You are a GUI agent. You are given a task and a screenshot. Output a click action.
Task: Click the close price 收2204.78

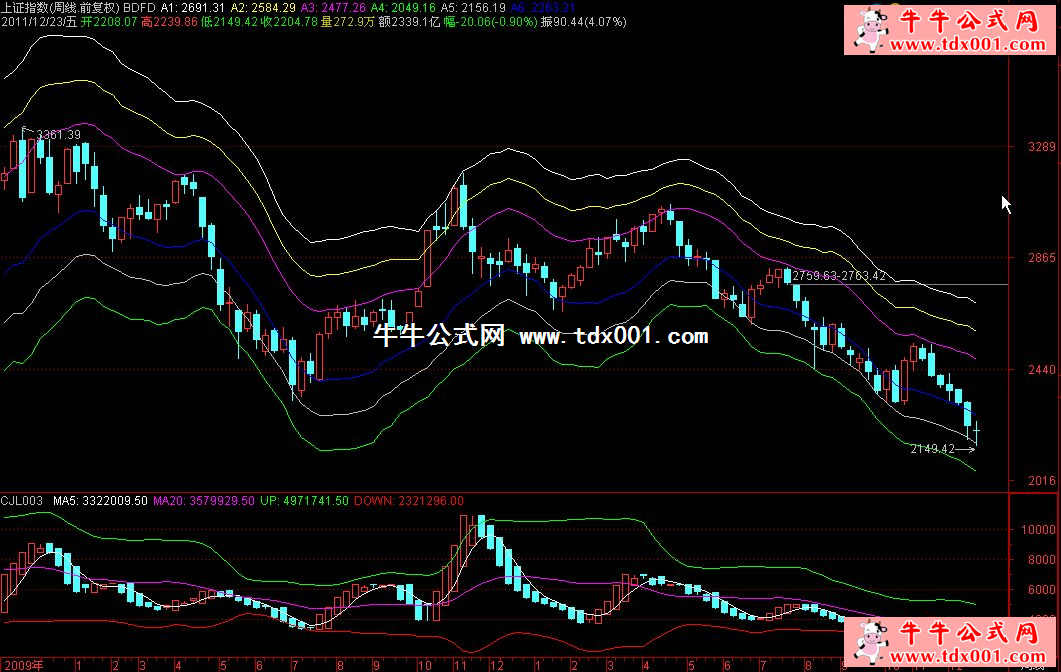(x=290, y=22)
